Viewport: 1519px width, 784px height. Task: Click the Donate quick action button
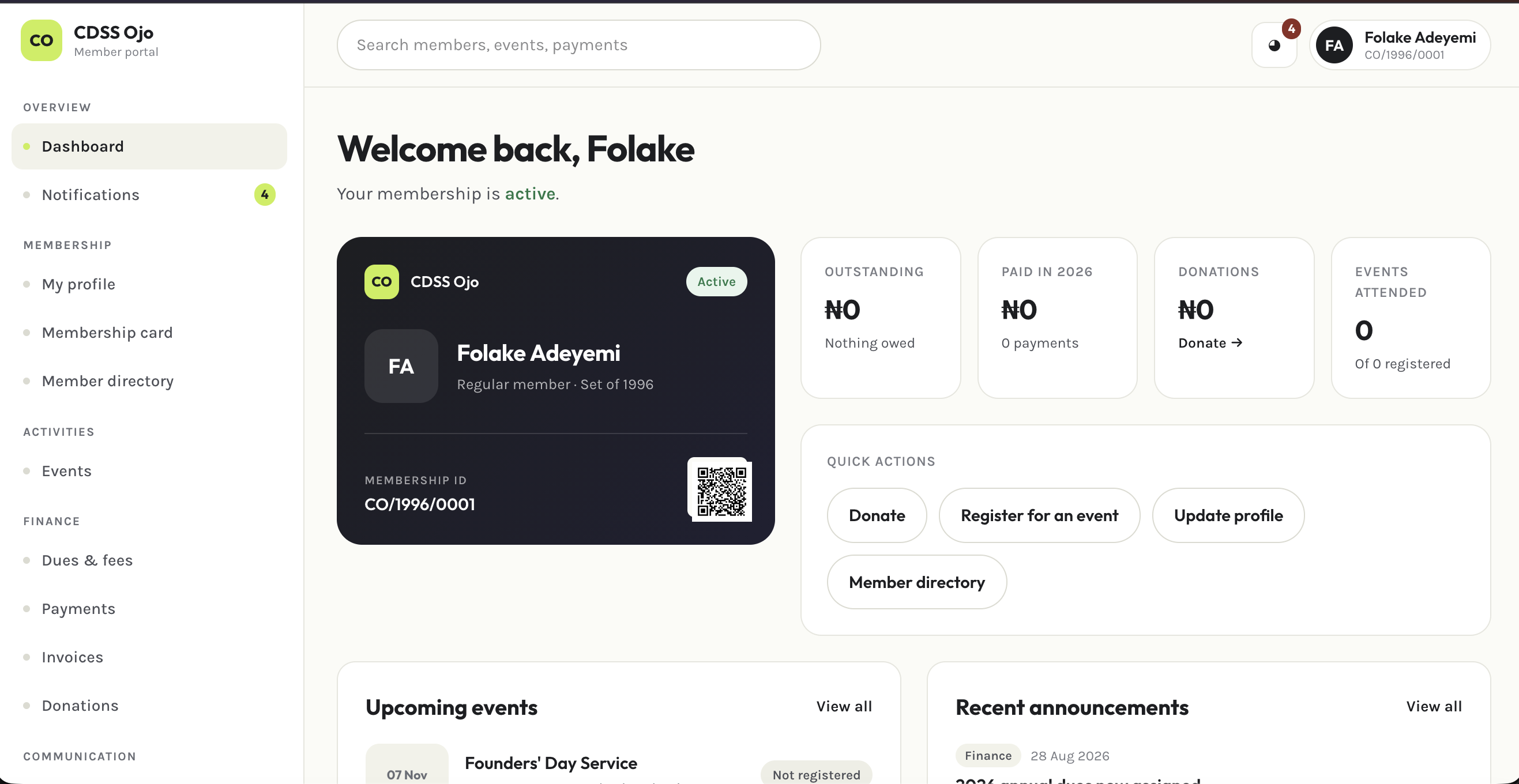pos(877,516)
